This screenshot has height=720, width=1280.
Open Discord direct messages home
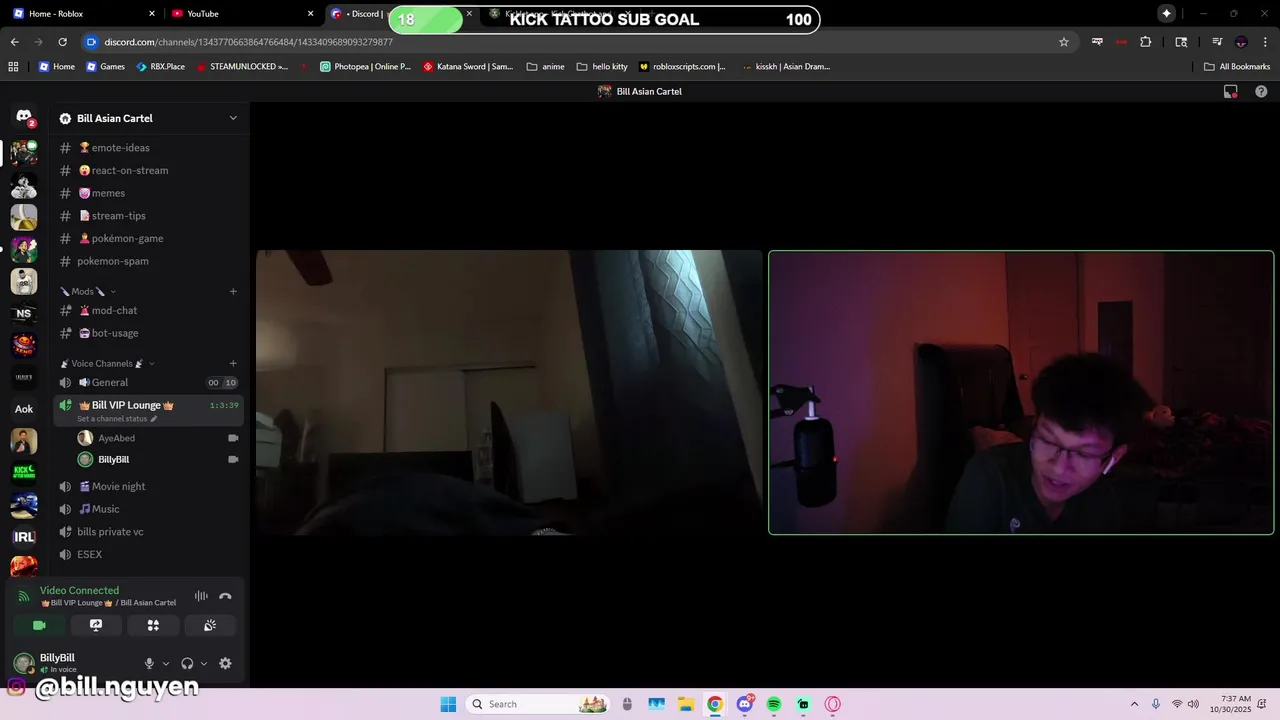click(x=24, y=117)
